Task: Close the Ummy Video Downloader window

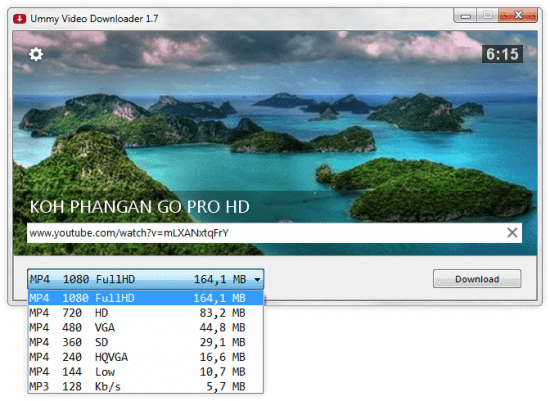Action: click(x=518, y=15)
